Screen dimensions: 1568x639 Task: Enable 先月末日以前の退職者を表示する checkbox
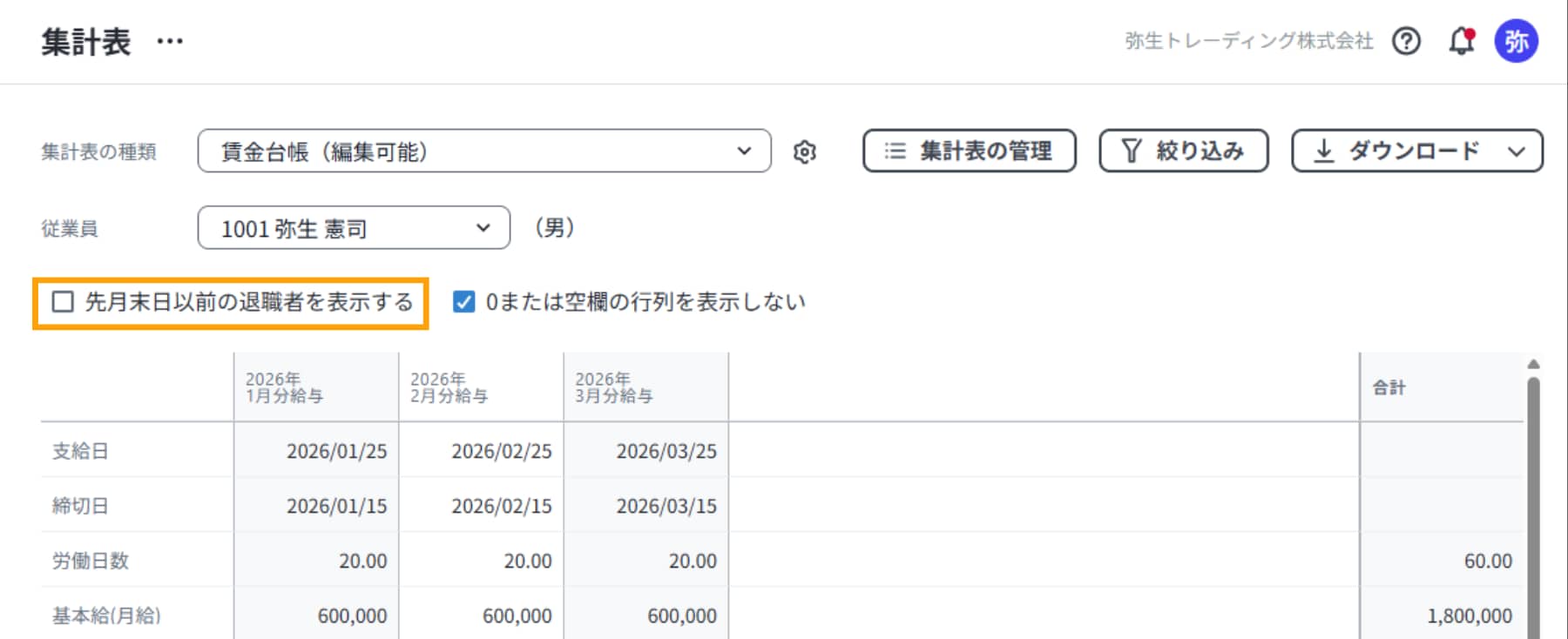63,302
